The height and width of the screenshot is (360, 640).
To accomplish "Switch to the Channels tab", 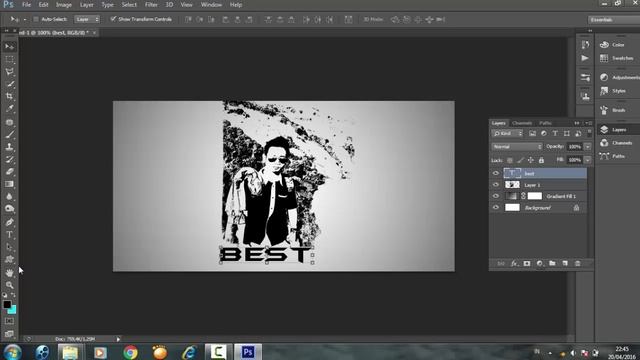I will click(522, 123).
